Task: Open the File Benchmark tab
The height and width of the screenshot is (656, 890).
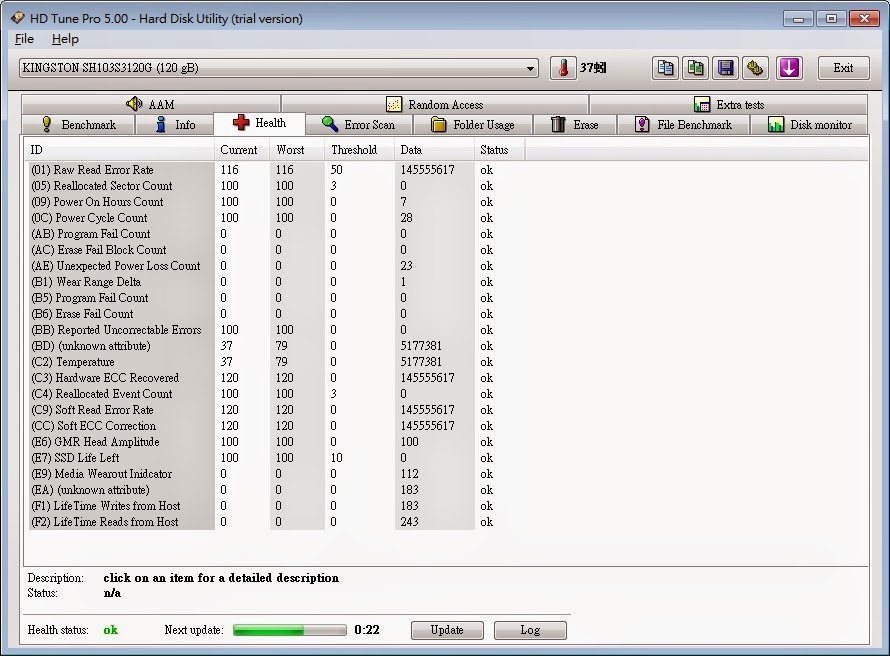Action: pos(683,124)
